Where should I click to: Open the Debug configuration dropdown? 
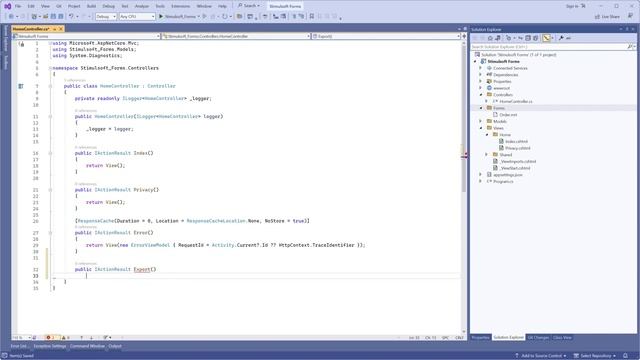pyautogui.click(x=106, y=16)
